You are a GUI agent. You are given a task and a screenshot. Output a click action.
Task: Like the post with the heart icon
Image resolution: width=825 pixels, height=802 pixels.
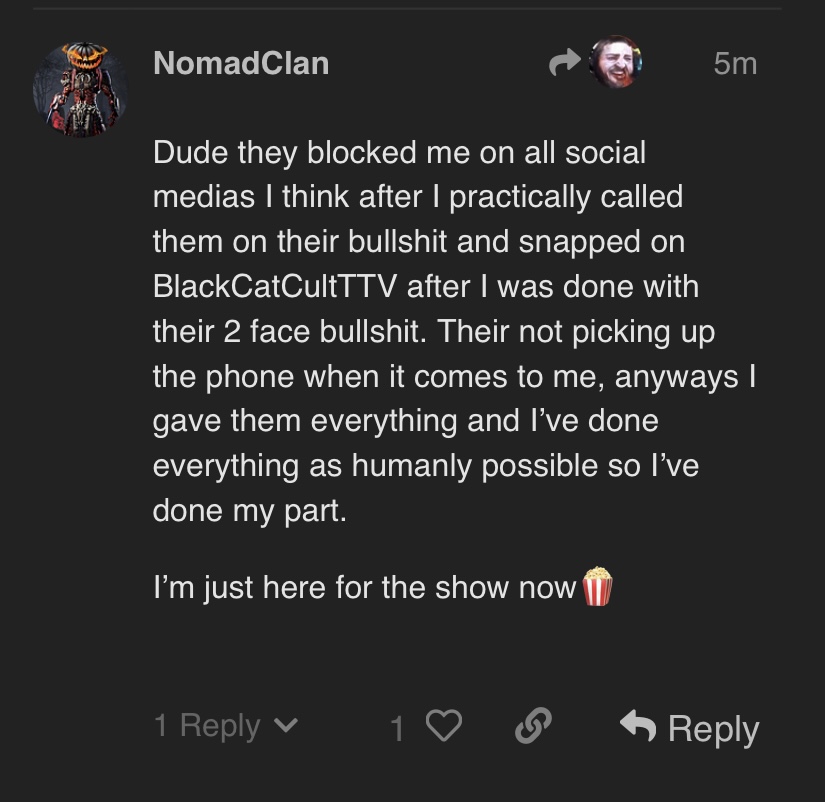[445, 727]
